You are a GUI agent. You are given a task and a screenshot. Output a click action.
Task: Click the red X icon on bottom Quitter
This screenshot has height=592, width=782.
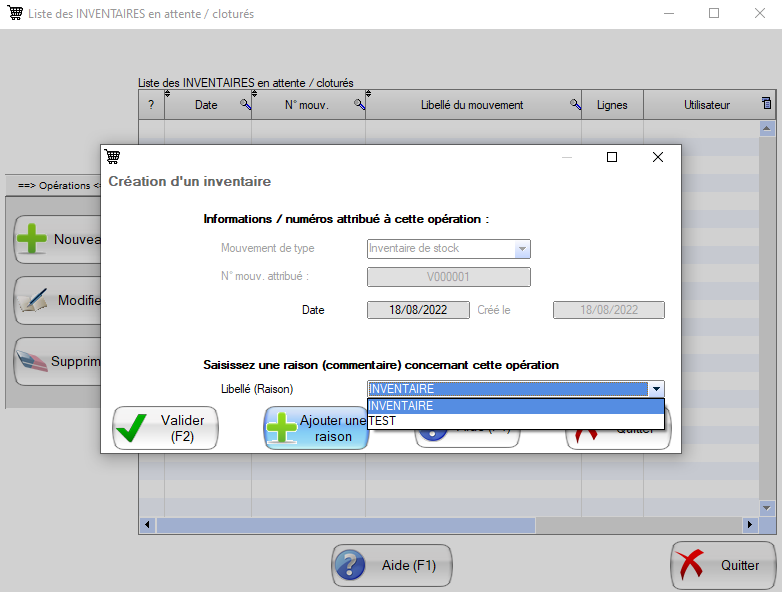point(692,565)
